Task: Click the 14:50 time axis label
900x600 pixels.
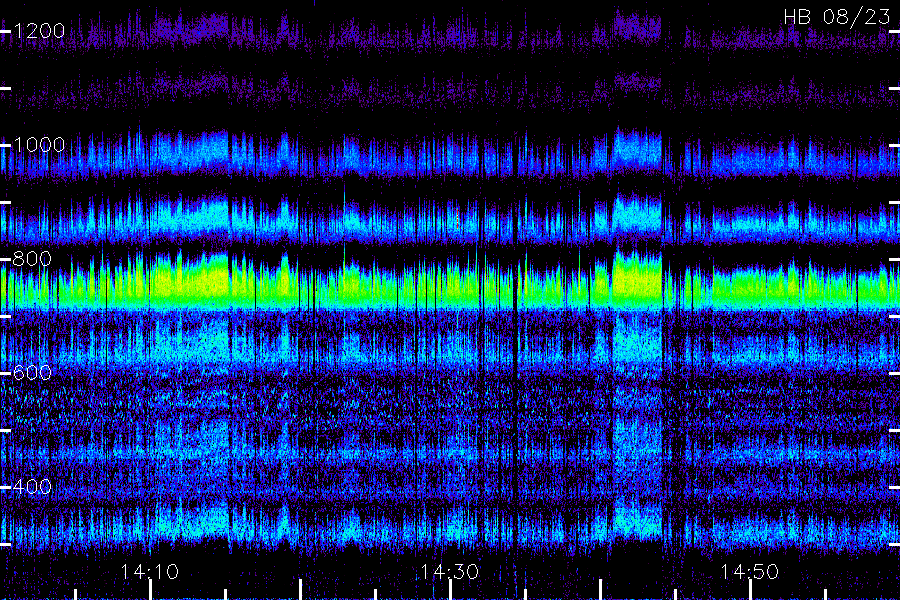Action: (750, 572)
